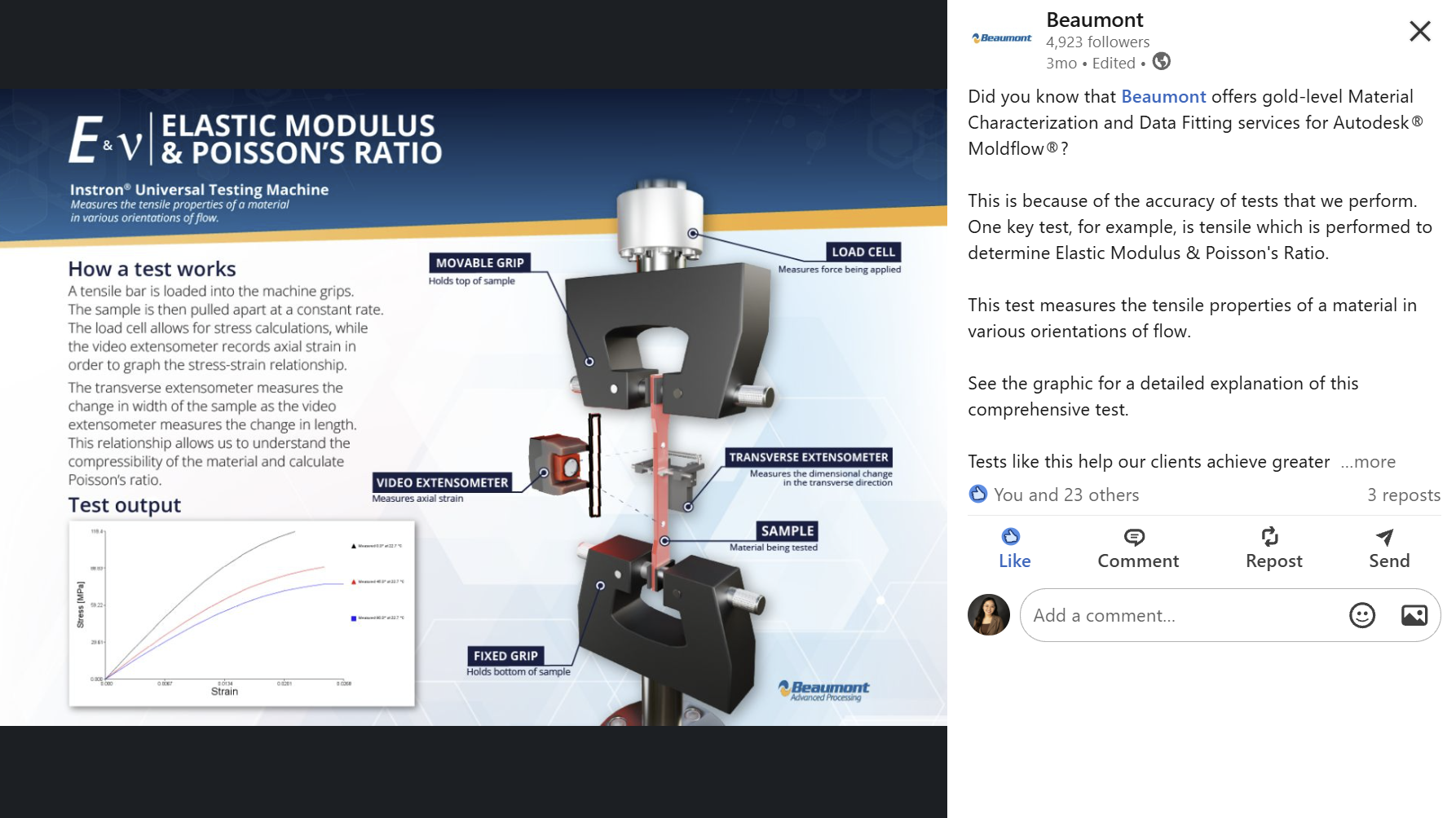Send this post using the Send icon
Image resolution: width=1456 pixels, height=818 pixels.
point(1384,537)
